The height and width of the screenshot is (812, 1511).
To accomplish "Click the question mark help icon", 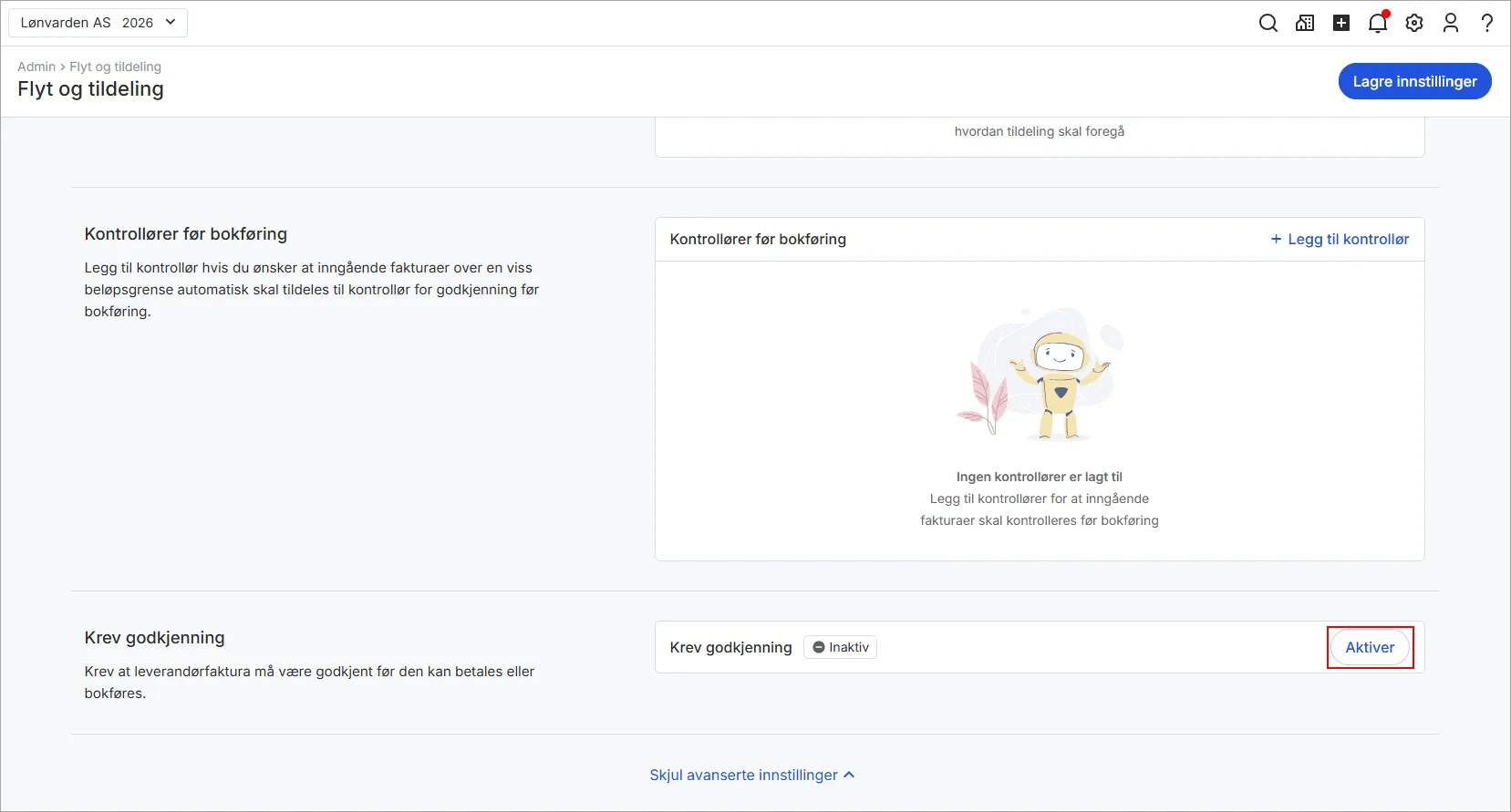I will (1487, 23).
